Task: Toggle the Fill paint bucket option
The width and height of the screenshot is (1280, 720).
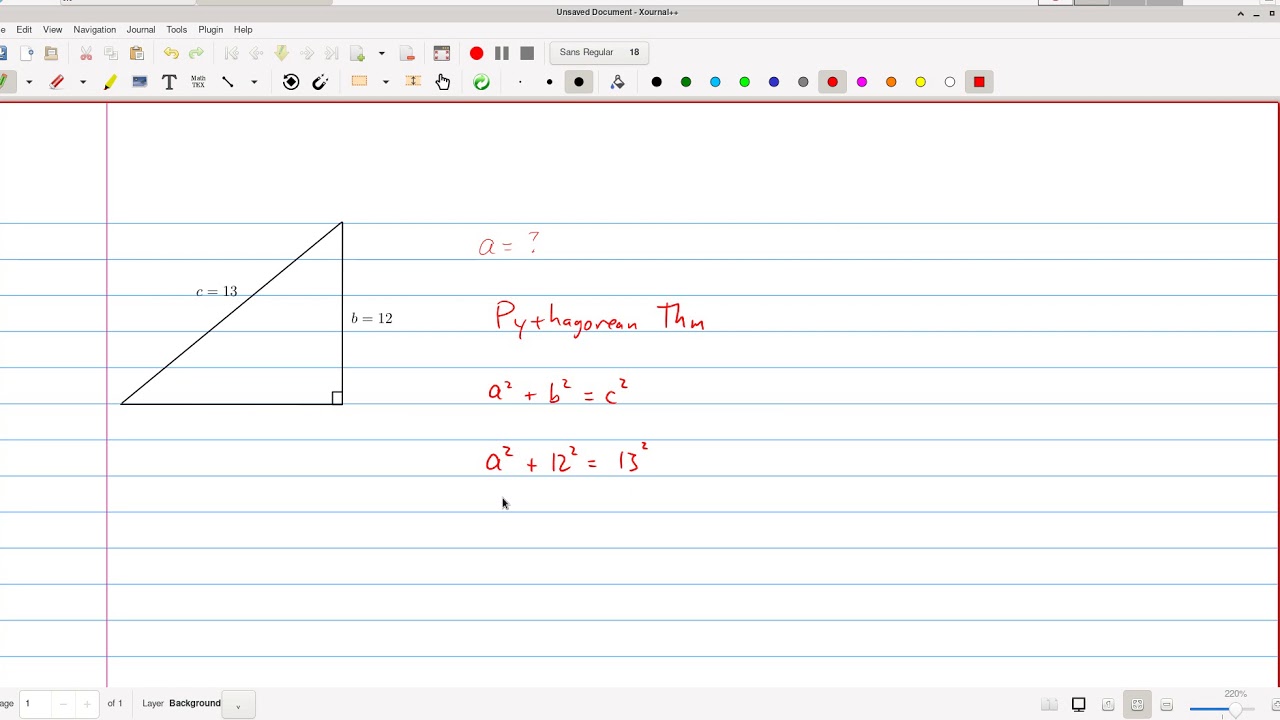Action: coord(618,82)
